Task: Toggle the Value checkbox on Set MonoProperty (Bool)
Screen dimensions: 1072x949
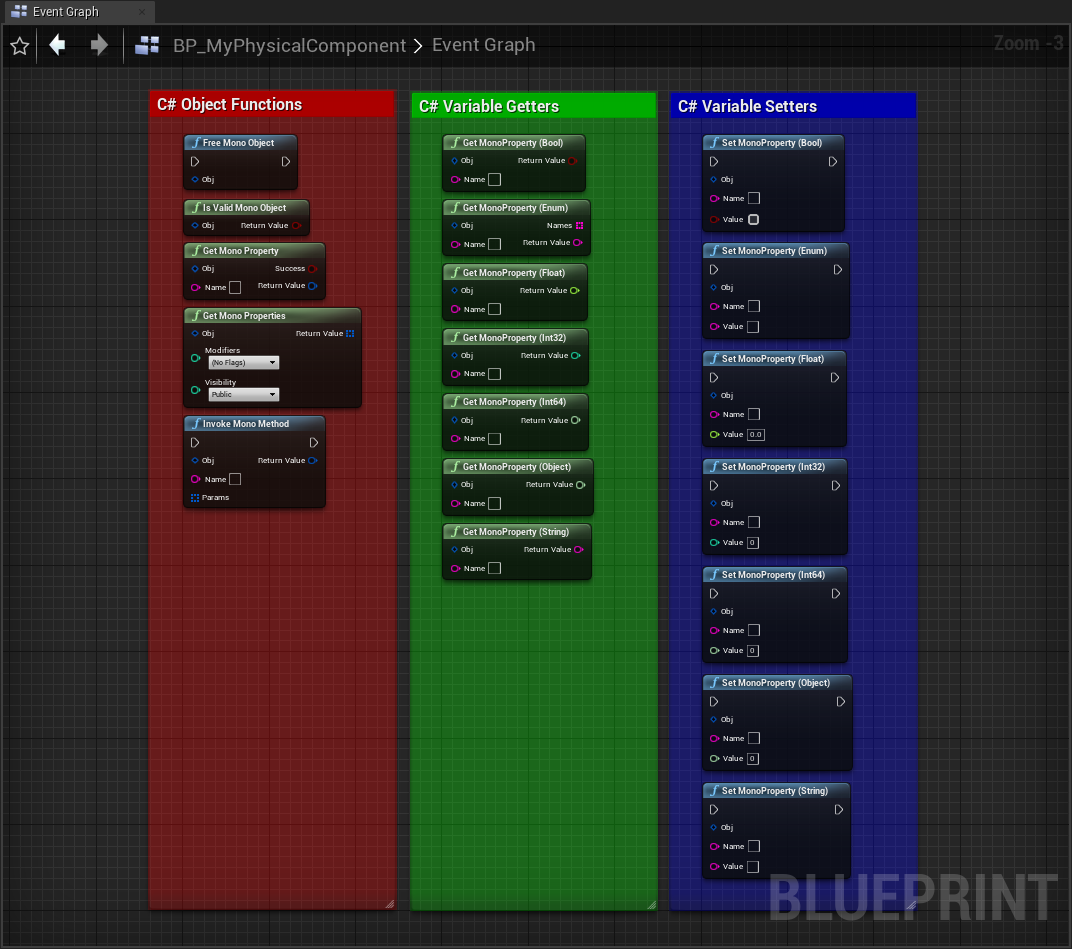Action: (x=753, y=219)
